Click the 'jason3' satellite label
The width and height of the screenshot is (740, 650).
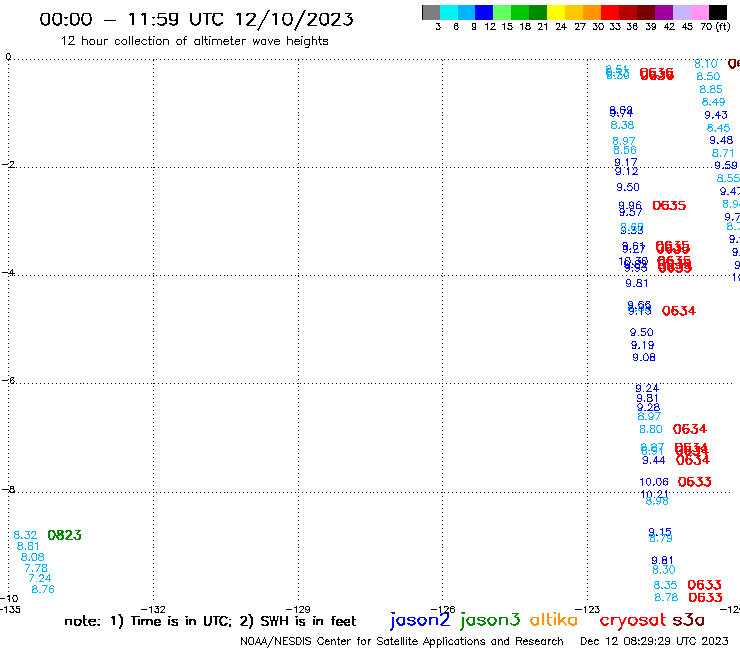click(x=490, y=620)
